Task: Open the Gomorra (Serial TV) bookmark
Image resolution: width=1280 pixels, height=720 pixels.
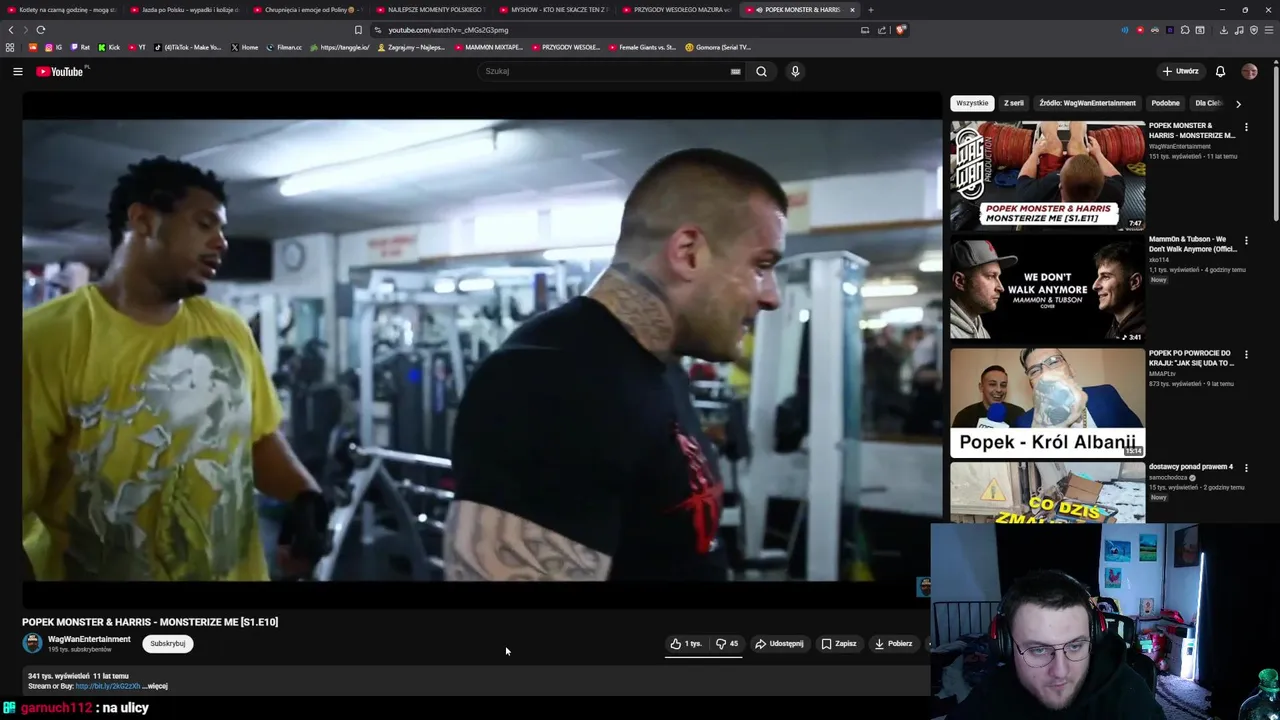Action: pos(718,47)
